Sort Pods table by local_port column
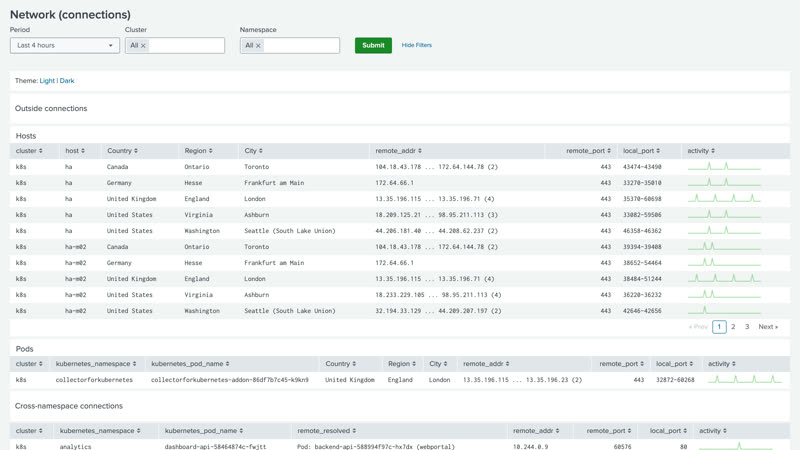Viewport: 800px width, 450px height. pos(674,364)
